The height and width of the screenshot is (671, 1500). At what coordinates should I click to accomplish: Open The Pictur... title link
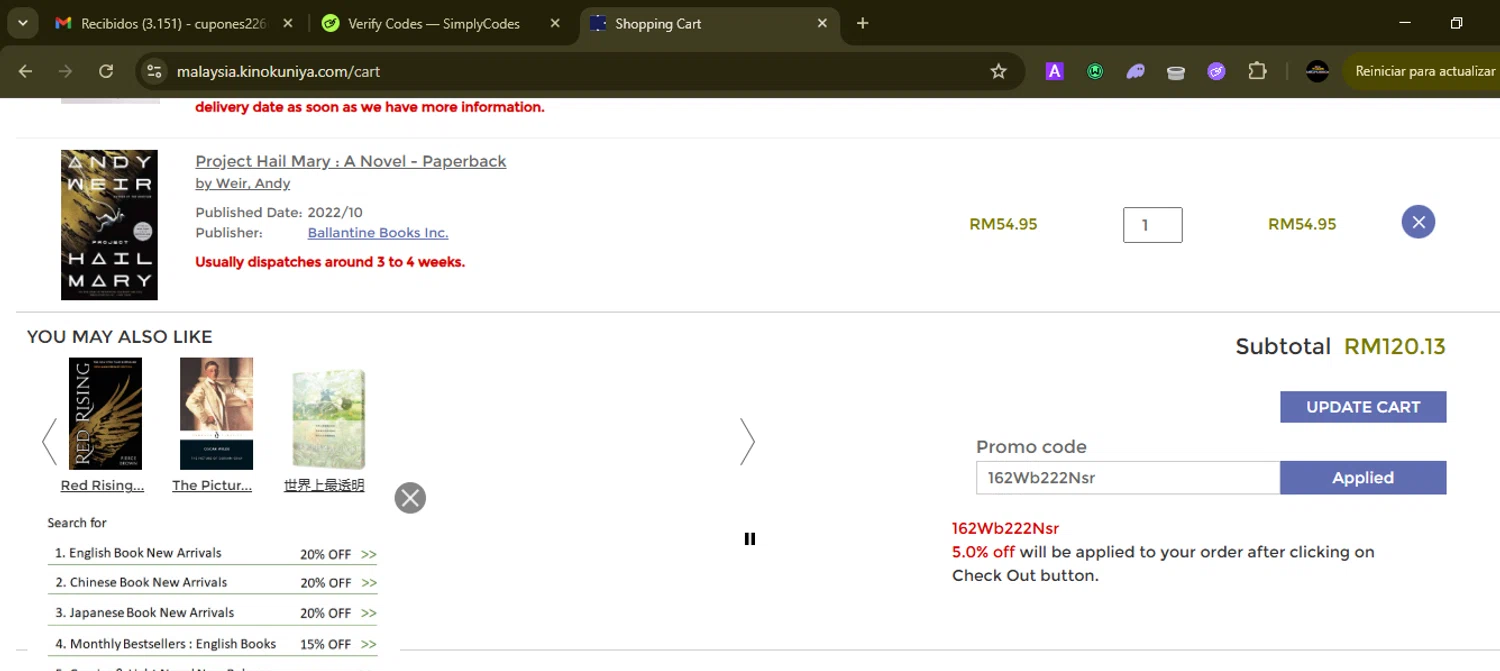click(212, 485)
